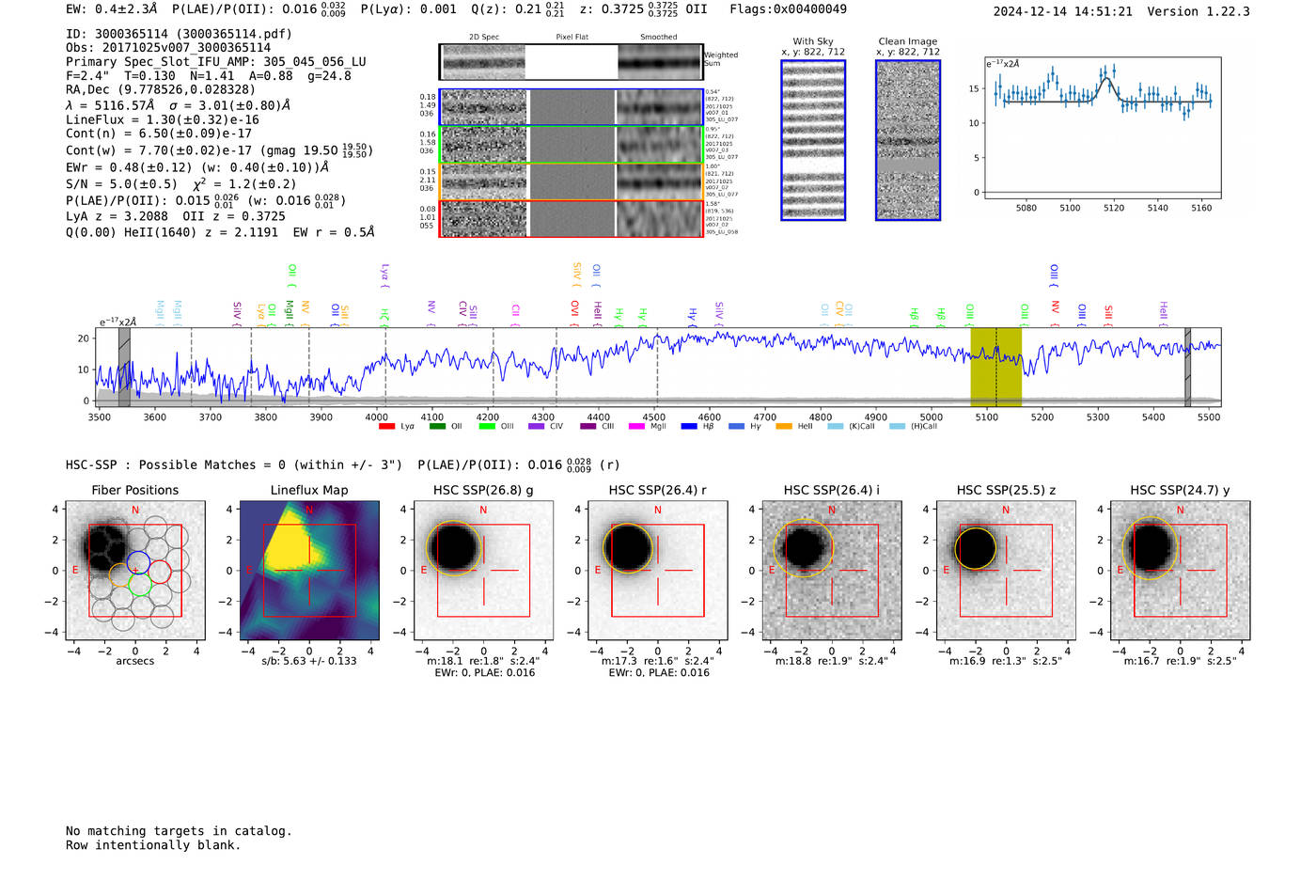
Task: Click the 'Row intentionally blank.' text
Action: pos(153,845)
